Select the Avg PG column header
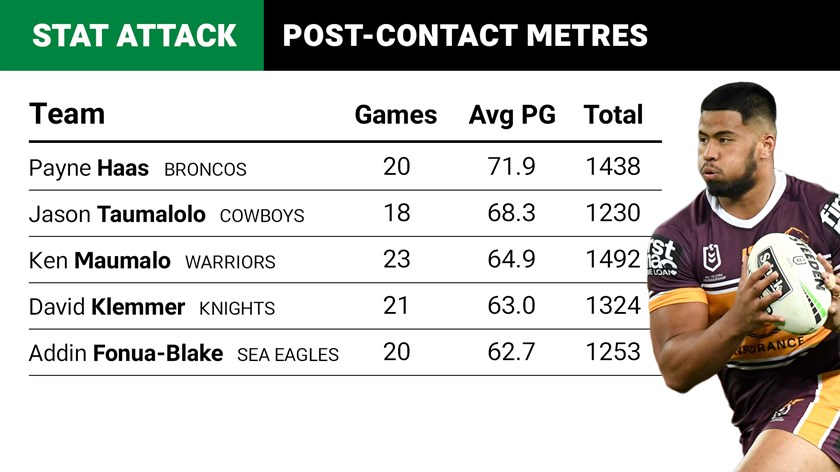 tap(512, 115)
